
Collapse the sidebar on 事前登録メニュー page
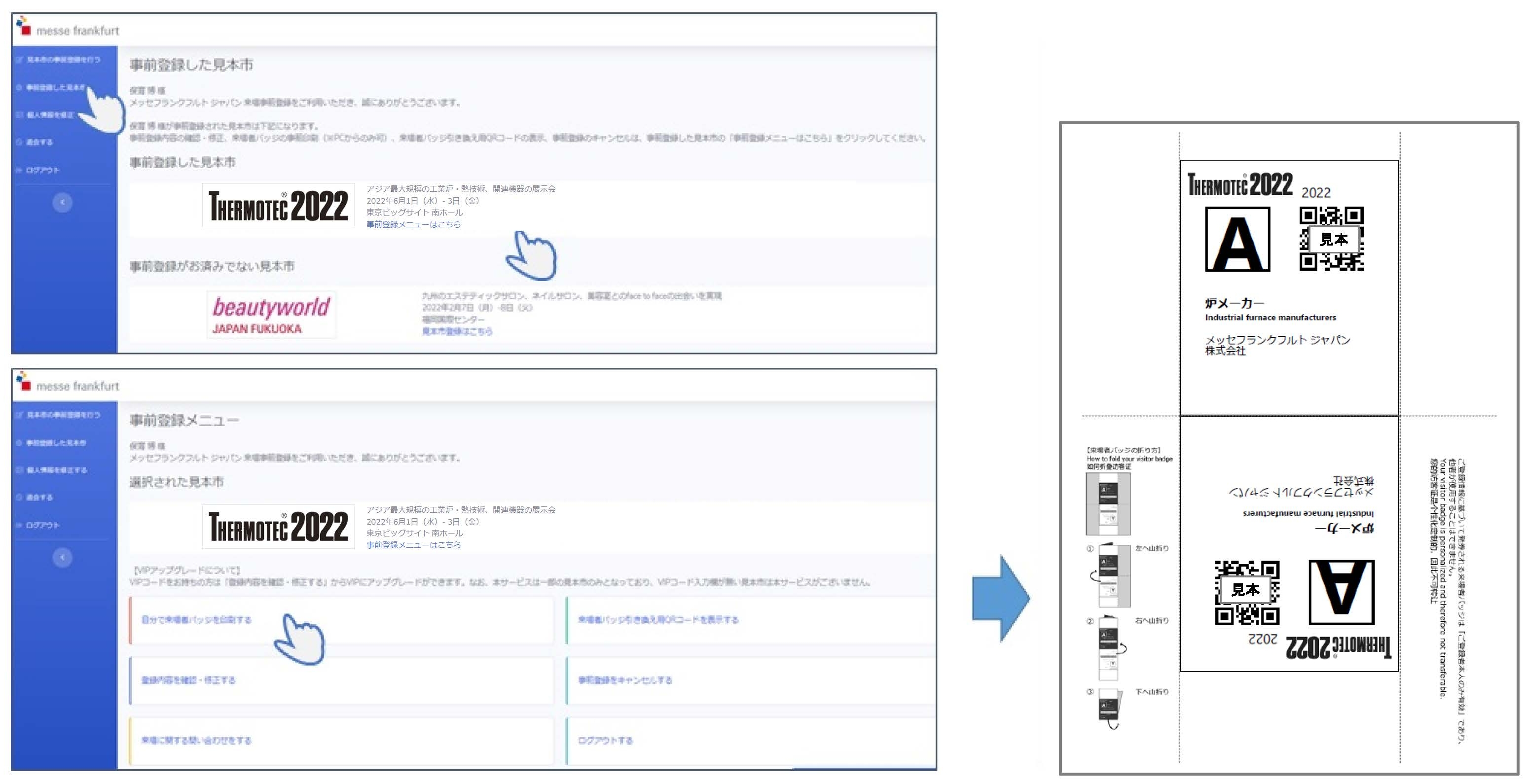coord(62,557)
